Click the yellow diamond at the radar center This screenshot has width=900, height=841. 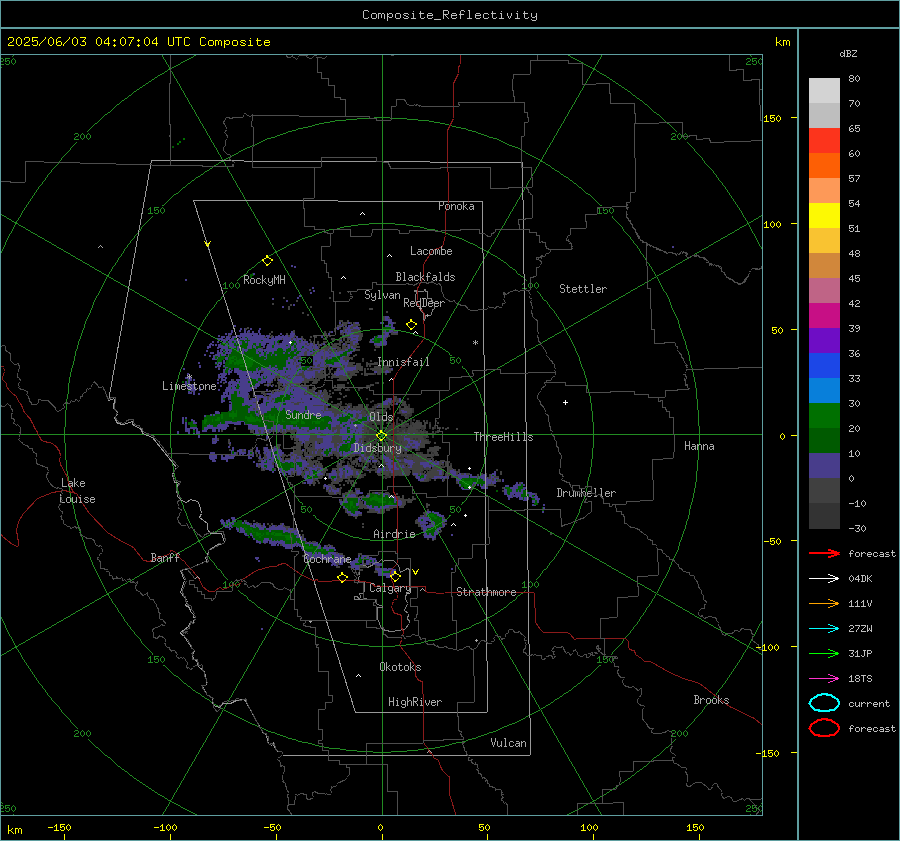click(x=381, y=436)
